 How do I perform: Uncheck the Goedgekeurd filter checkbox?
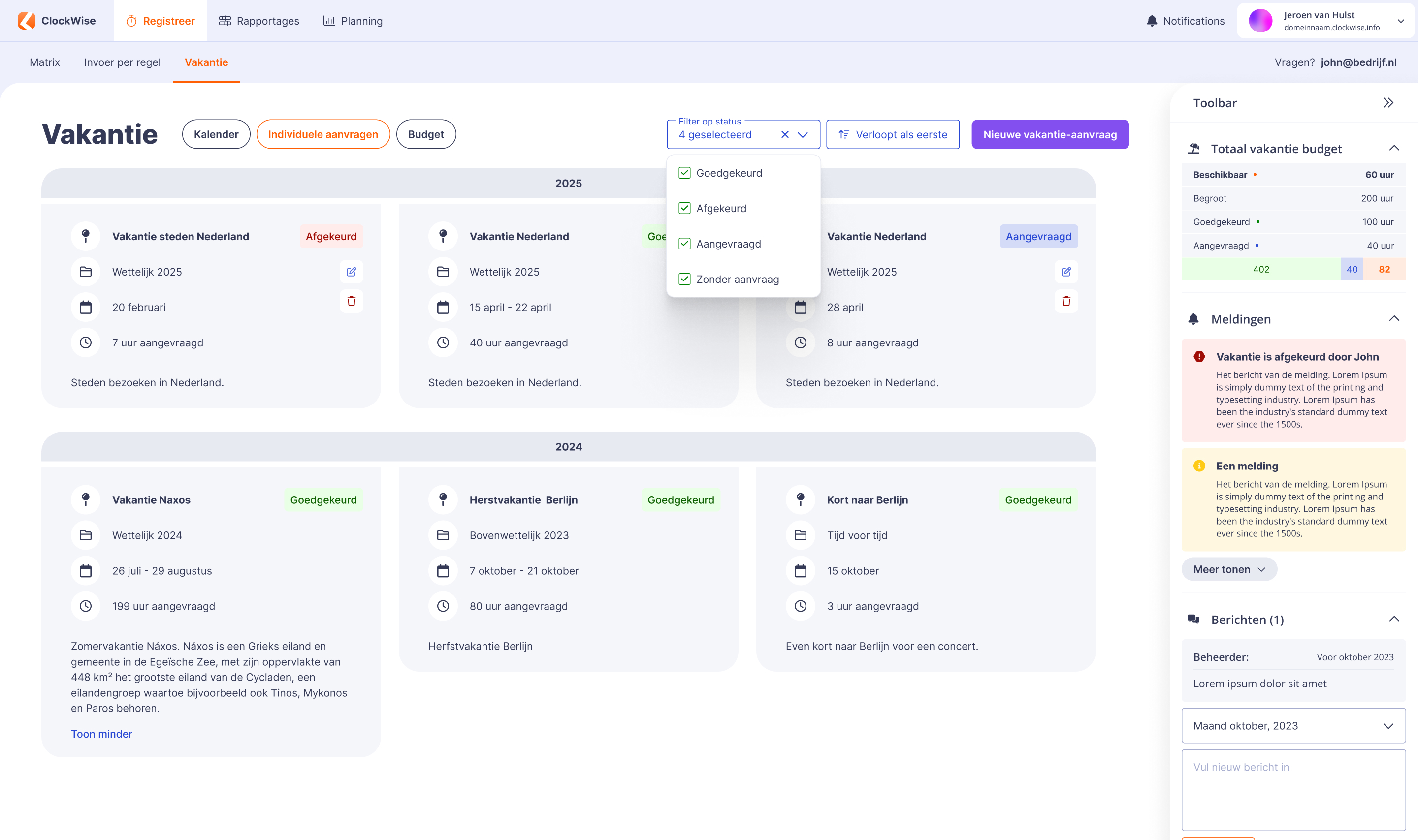pyautogui.click(x=685, y=173)
